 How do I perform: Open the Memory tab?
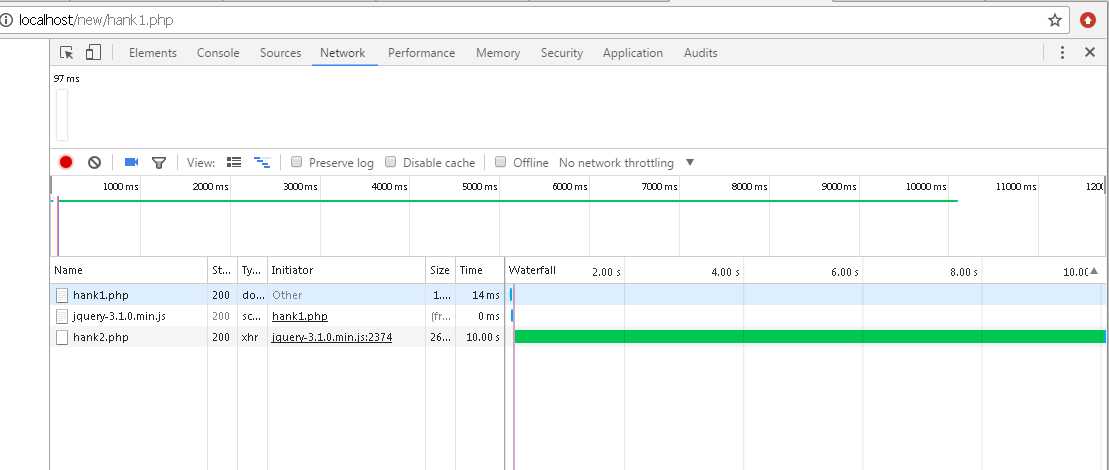tap(498, 53)
